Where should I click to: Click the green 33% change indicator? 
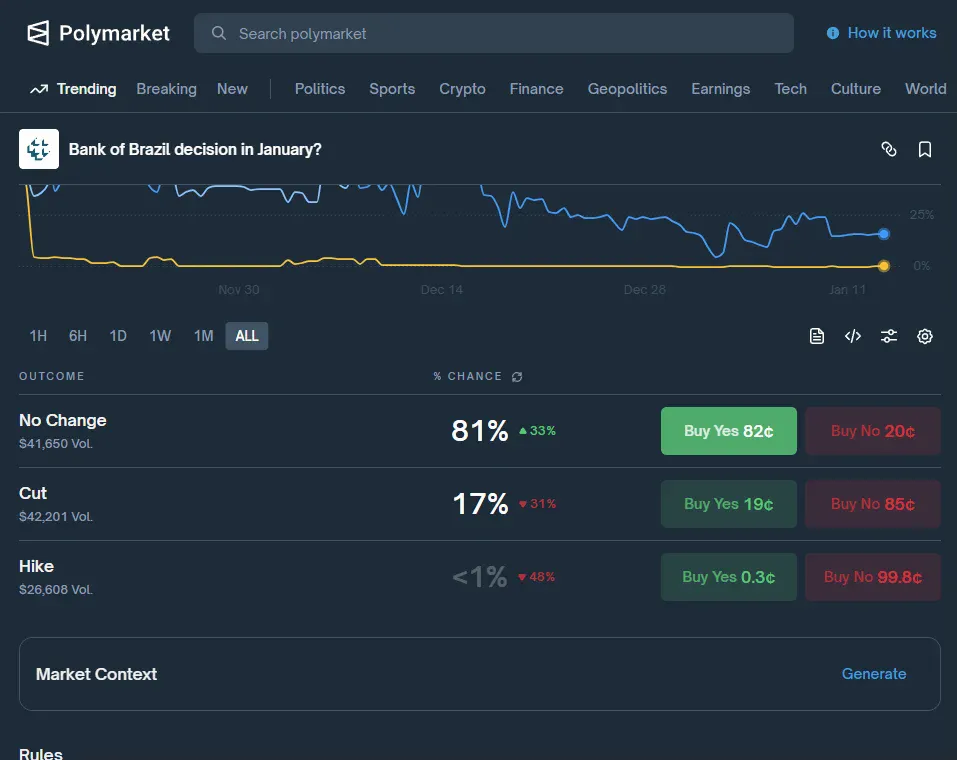click(x=537, y=431)
